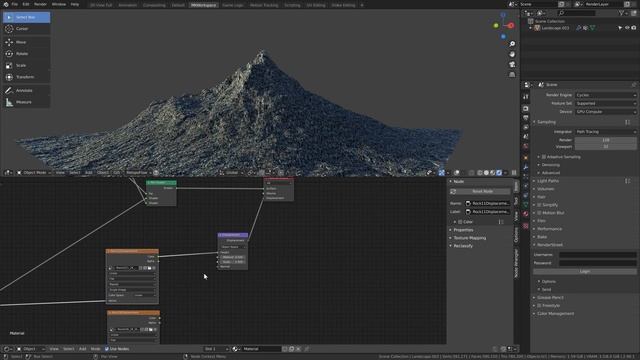640x360 pixels.
Task: Expand the Performance panel
Action: (x=549, y=229)
